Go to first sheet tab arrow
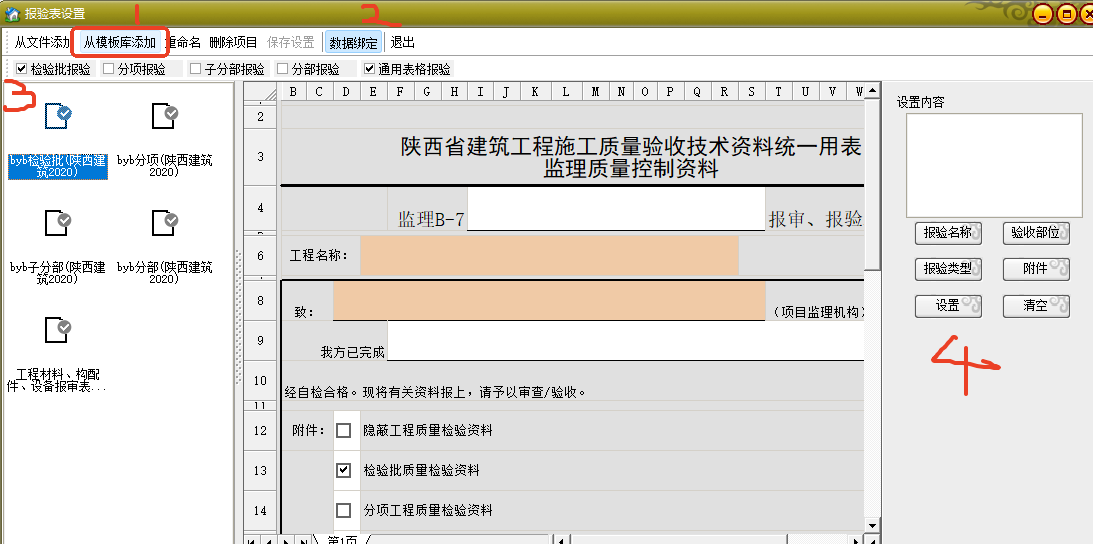Image resolution: width=1093 pixels, height=544 pixels. [x=252, y=541]
